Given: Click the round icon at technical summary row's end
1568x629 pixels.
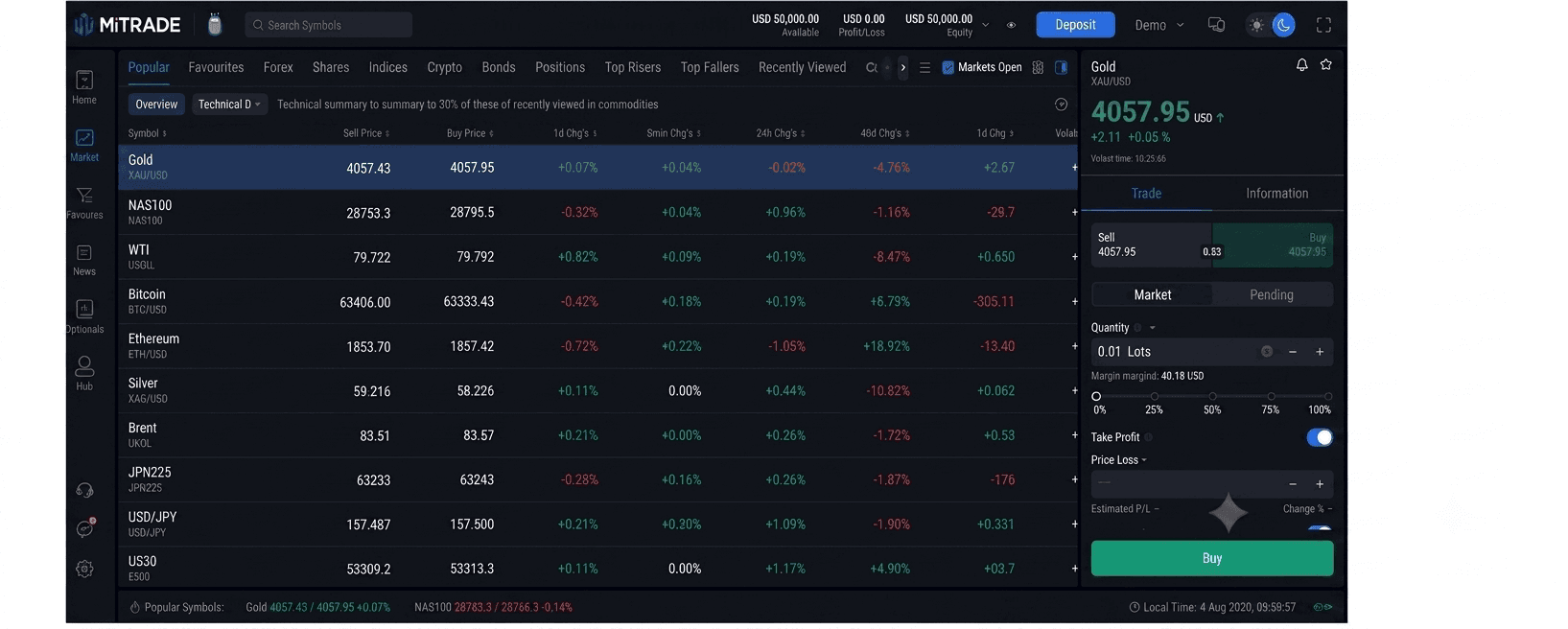Looking at the screenshot, I should (x=1061, y=105).
